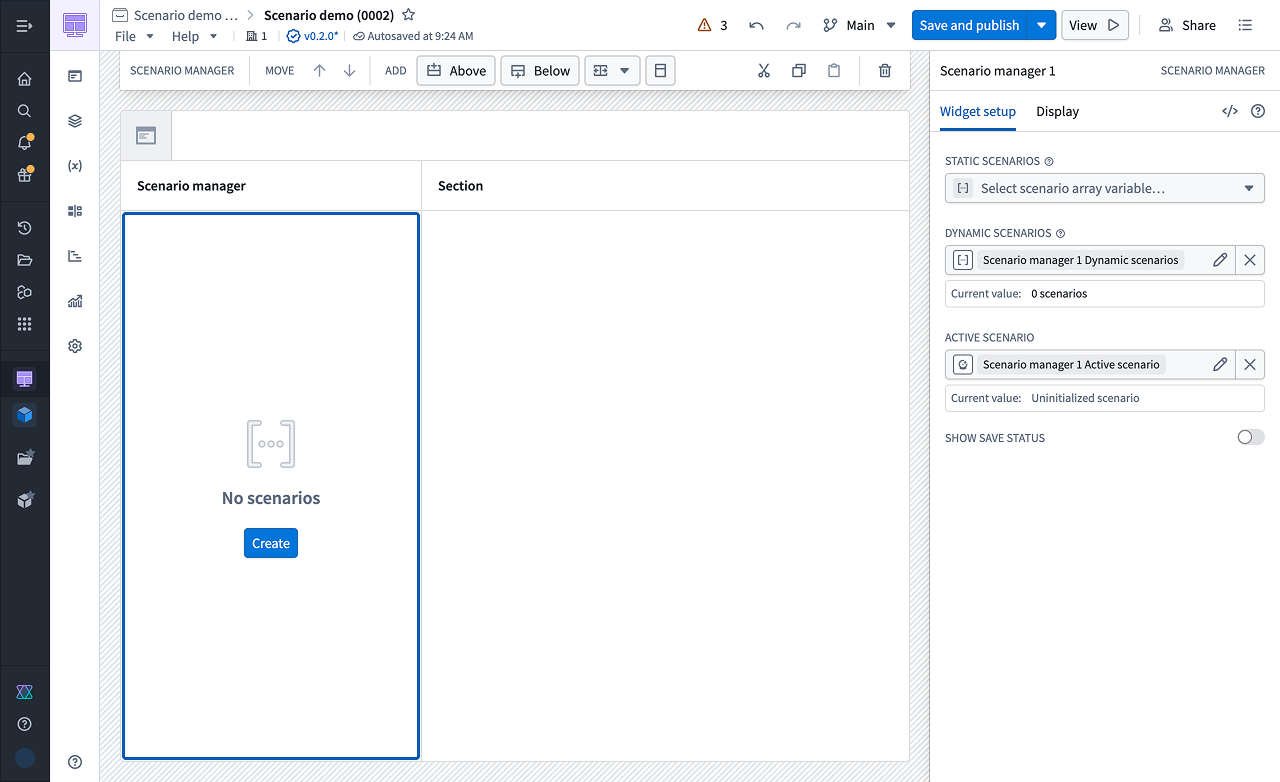
Task: Open the applications grid icon
Action: [25, 324]
